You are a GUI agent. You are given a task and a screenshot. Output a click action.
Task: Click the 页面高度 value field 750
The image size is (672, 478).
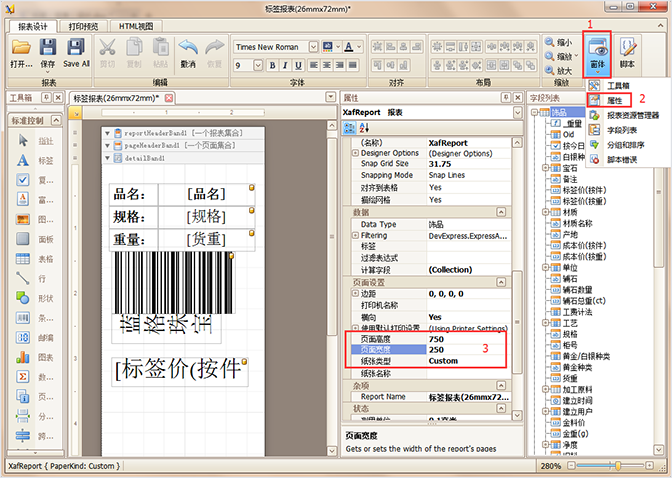pyautogui.click(x=468, y=339)
